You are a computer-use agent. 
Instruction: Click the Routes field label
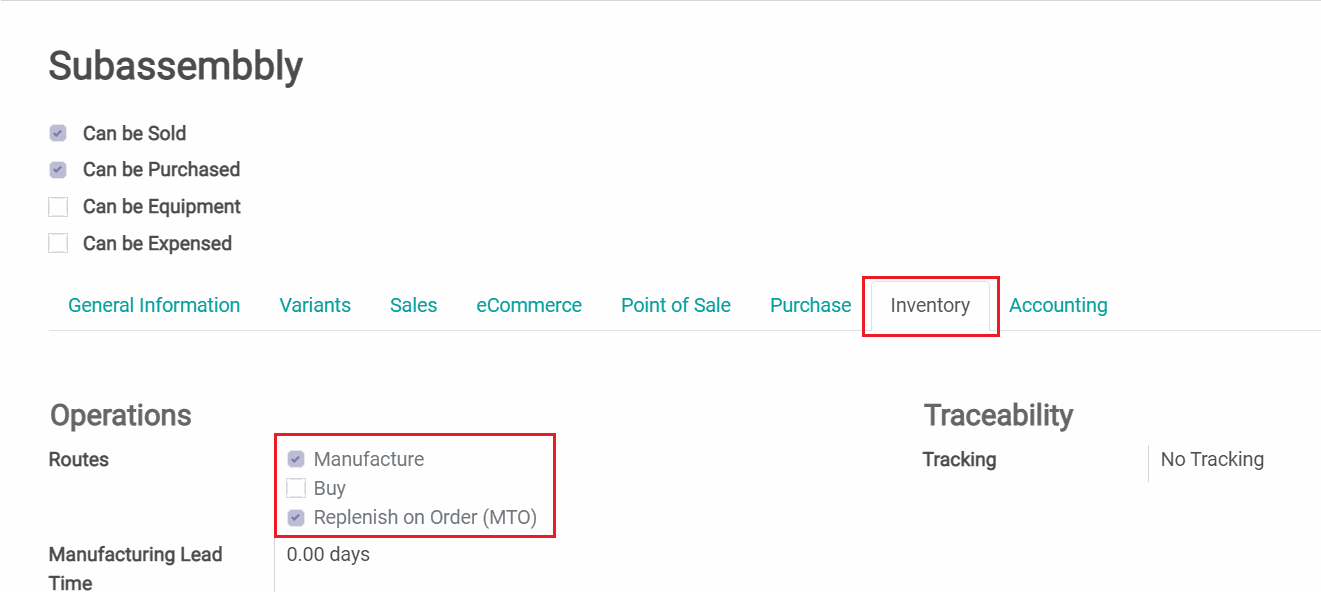click(79, 460)
